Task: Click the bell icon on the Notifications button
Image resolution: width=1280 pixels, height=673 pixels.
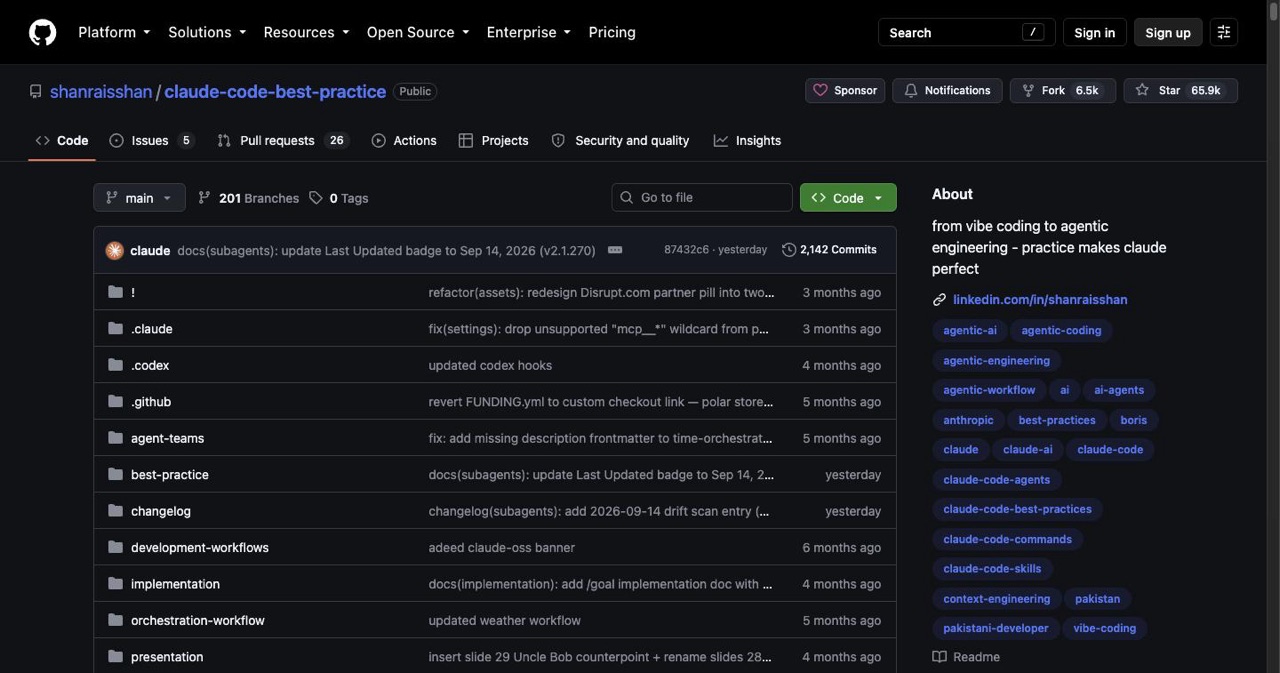Action: point(910,90)
